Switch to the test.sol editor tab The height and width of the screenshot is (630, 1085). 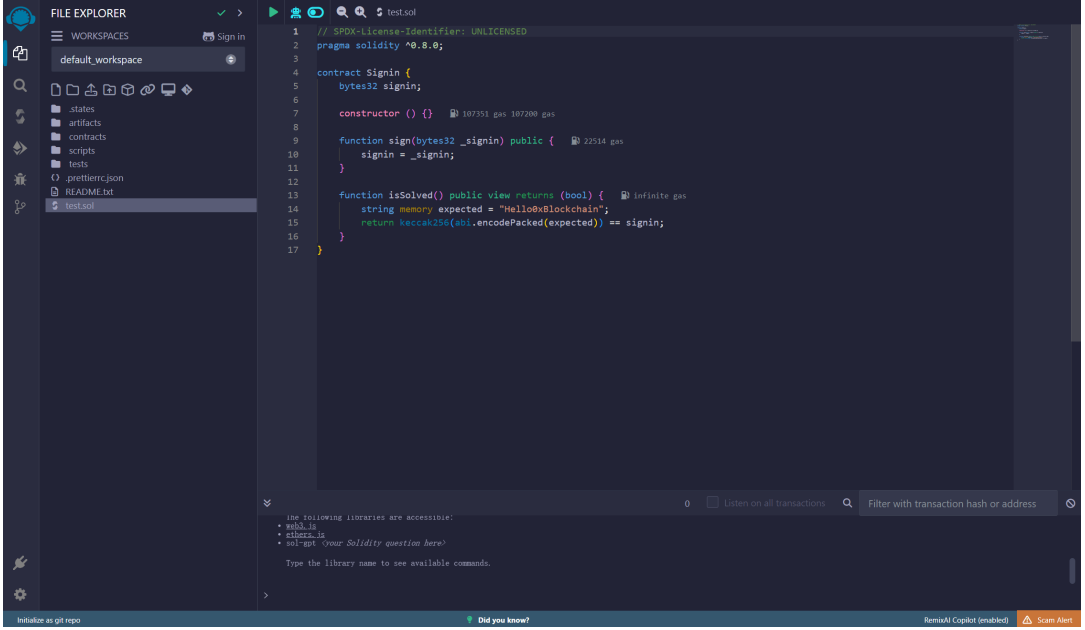pyautogui.click(x=396, y=12)
